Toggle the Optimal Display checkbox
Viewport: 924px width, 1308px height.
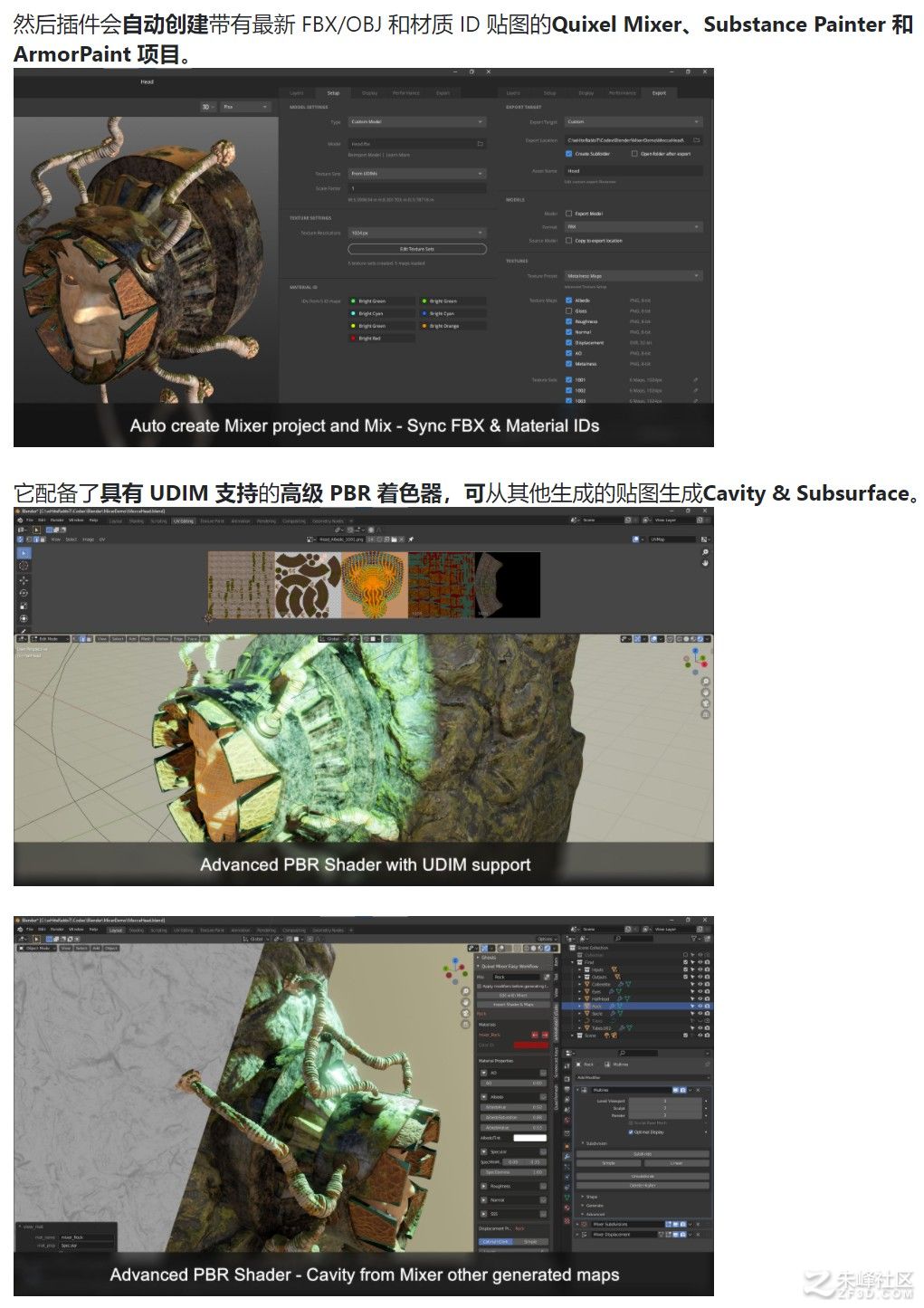pyautogui.click(x=631, y=1132)
